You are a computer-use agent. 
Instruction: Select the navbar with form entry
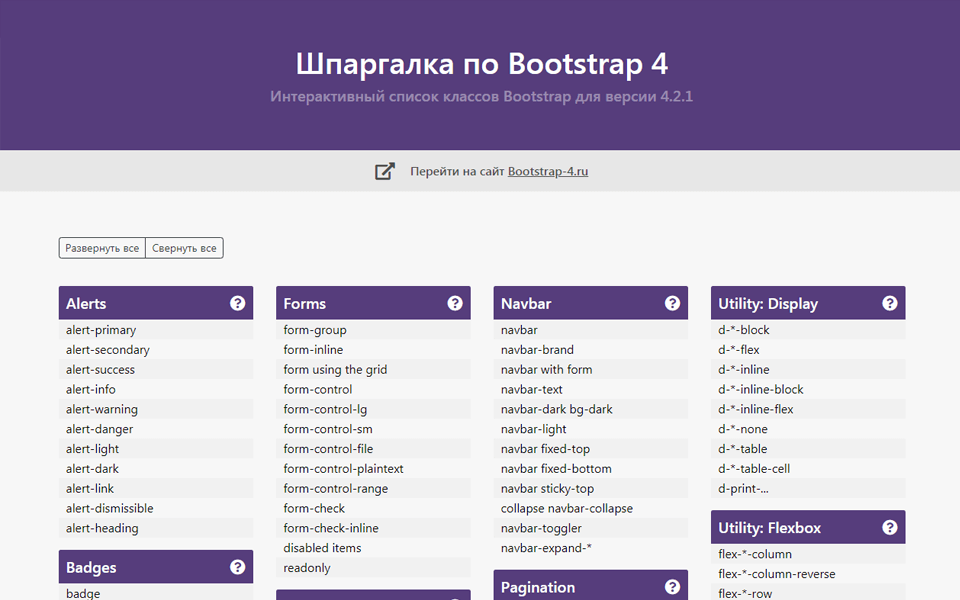coord(590,369)
